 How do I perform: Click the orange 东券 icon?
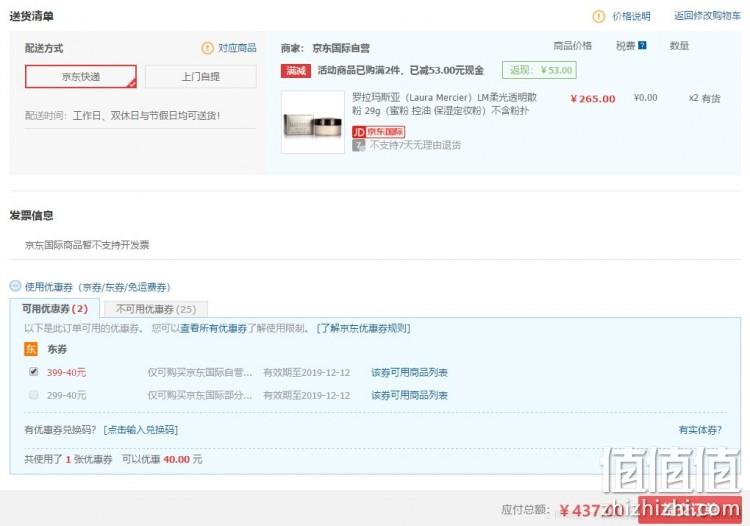click(x=31, y=349)
